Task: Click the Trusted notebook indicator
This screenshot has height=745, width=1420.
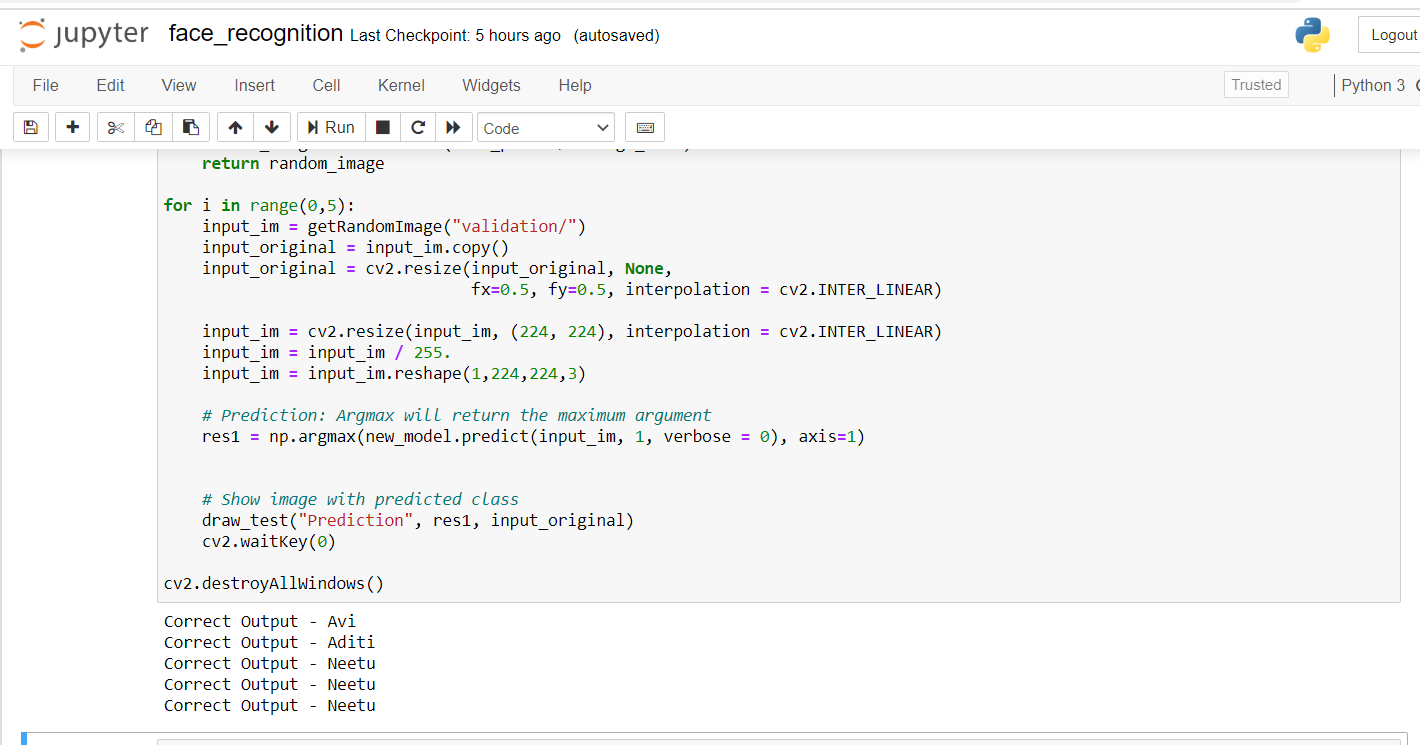Action: point(1256,85)
